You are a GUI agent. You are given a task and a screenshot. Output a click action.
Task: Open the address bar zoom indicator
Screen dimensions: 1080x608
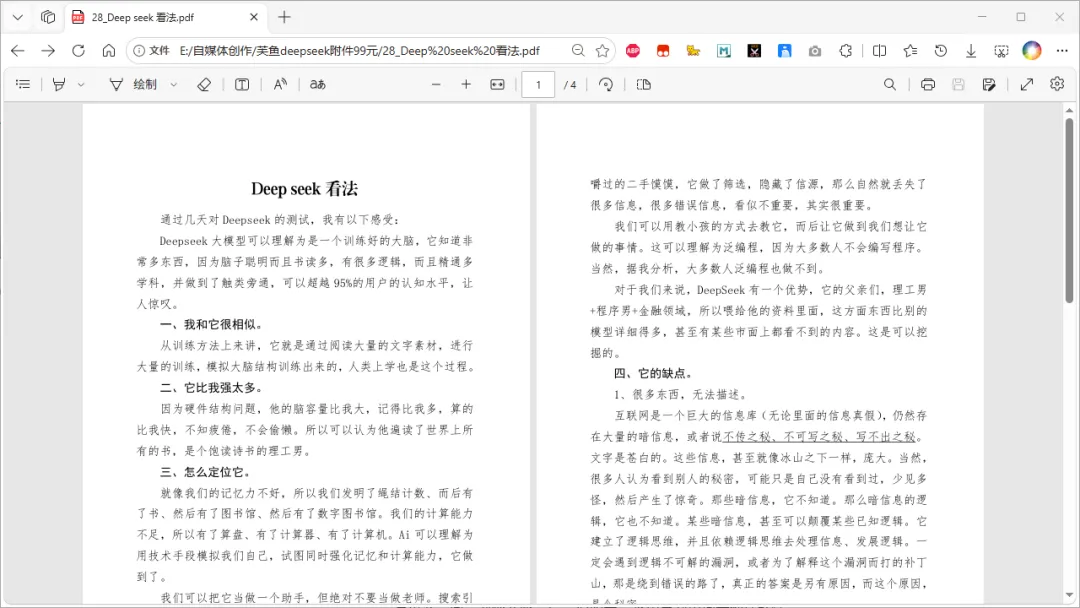(578, 50)
